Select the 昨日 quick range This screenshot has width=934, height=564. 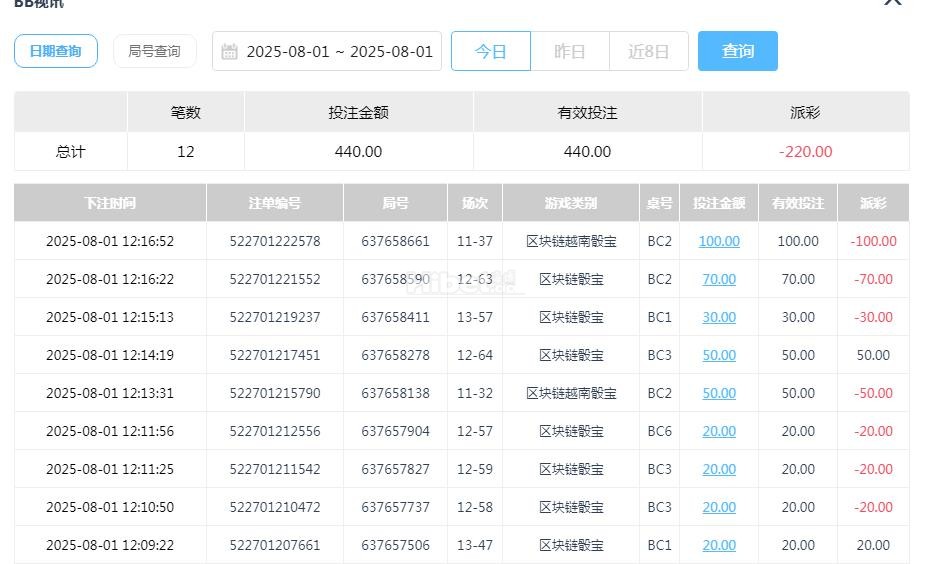pyautogui.click(x=569, y=51)
